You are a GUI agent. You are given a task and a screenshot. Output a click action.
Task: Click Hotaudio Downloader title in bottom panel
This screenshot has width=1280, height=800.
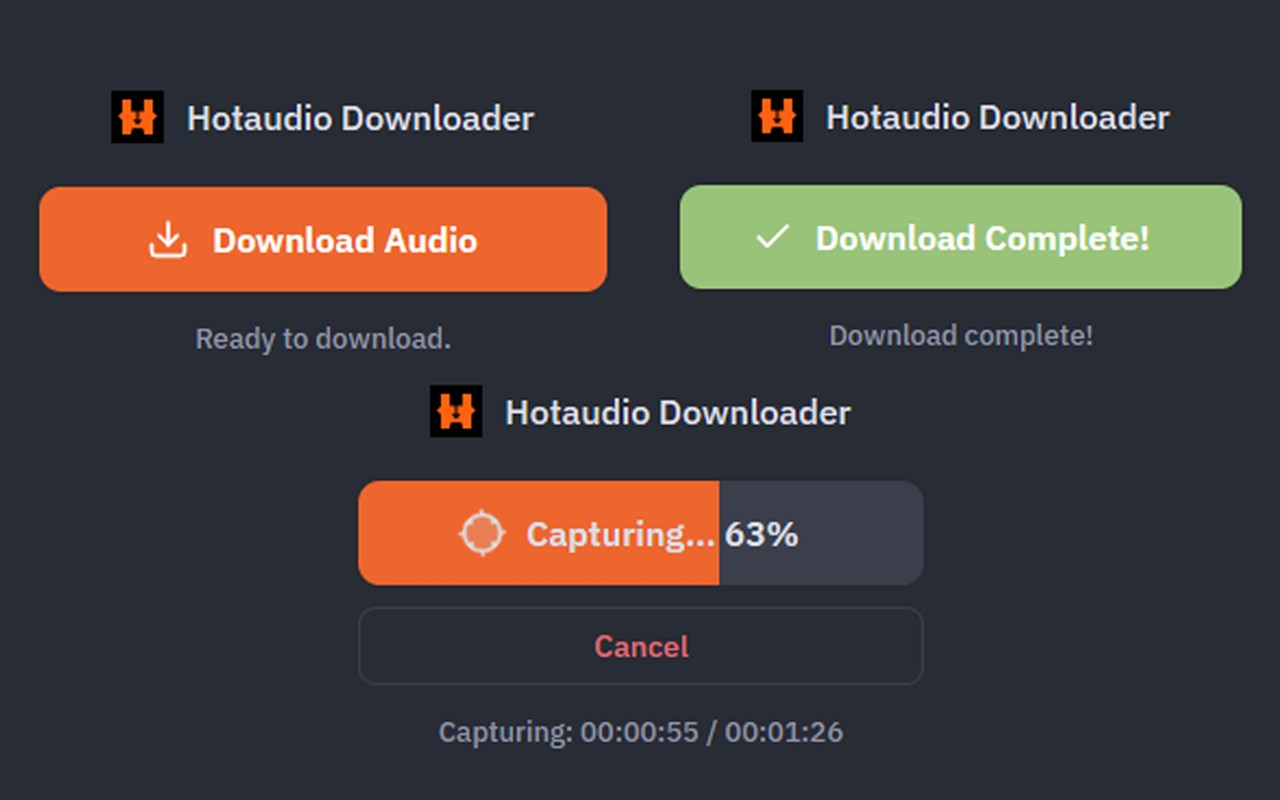677,412
